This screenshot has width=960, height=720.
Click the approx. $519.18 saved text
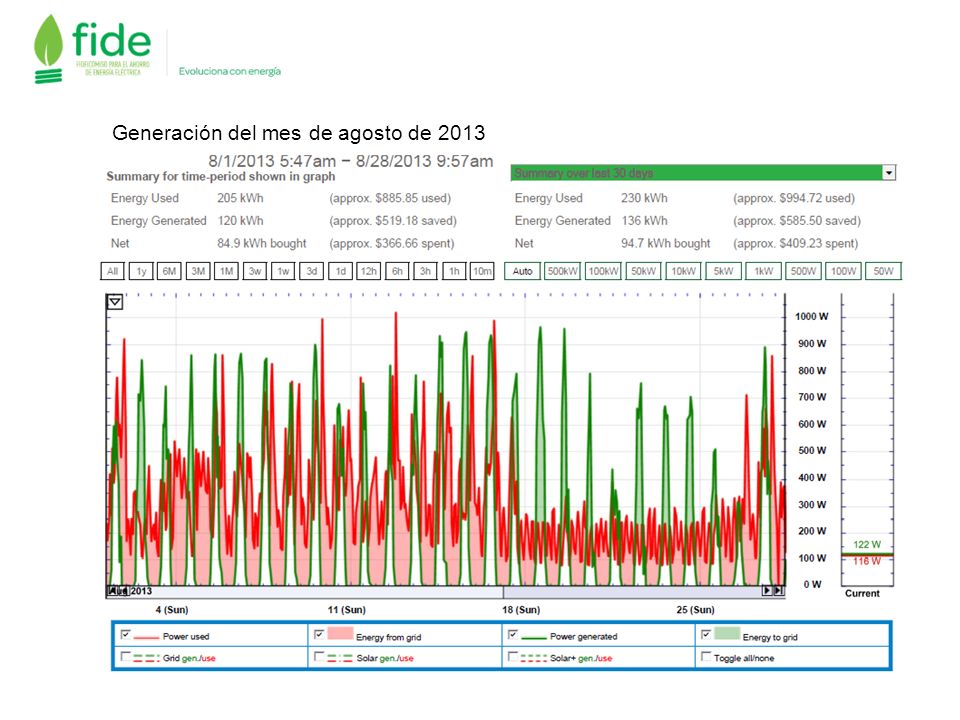click(393, 221)
